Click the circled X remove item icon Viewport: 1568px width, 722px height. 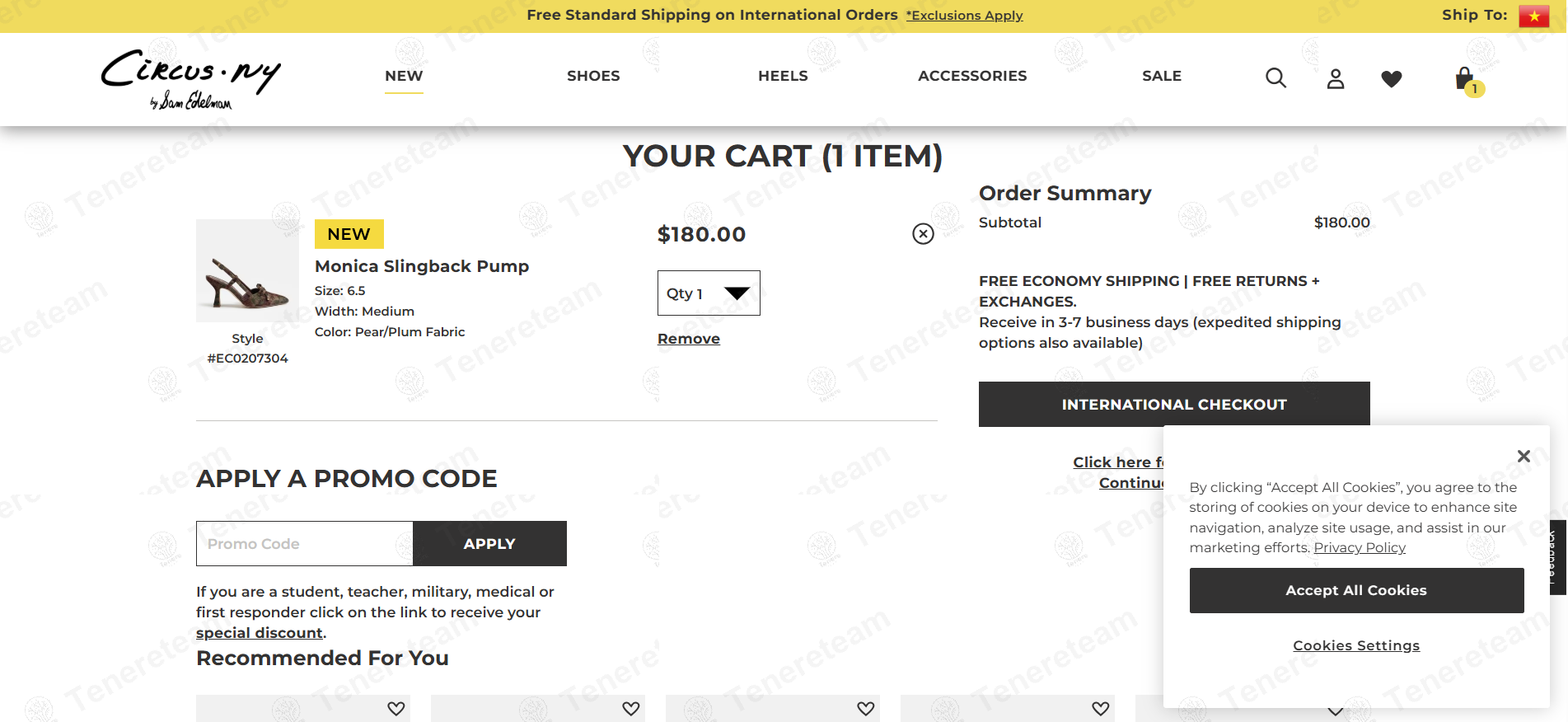(923, 234)
